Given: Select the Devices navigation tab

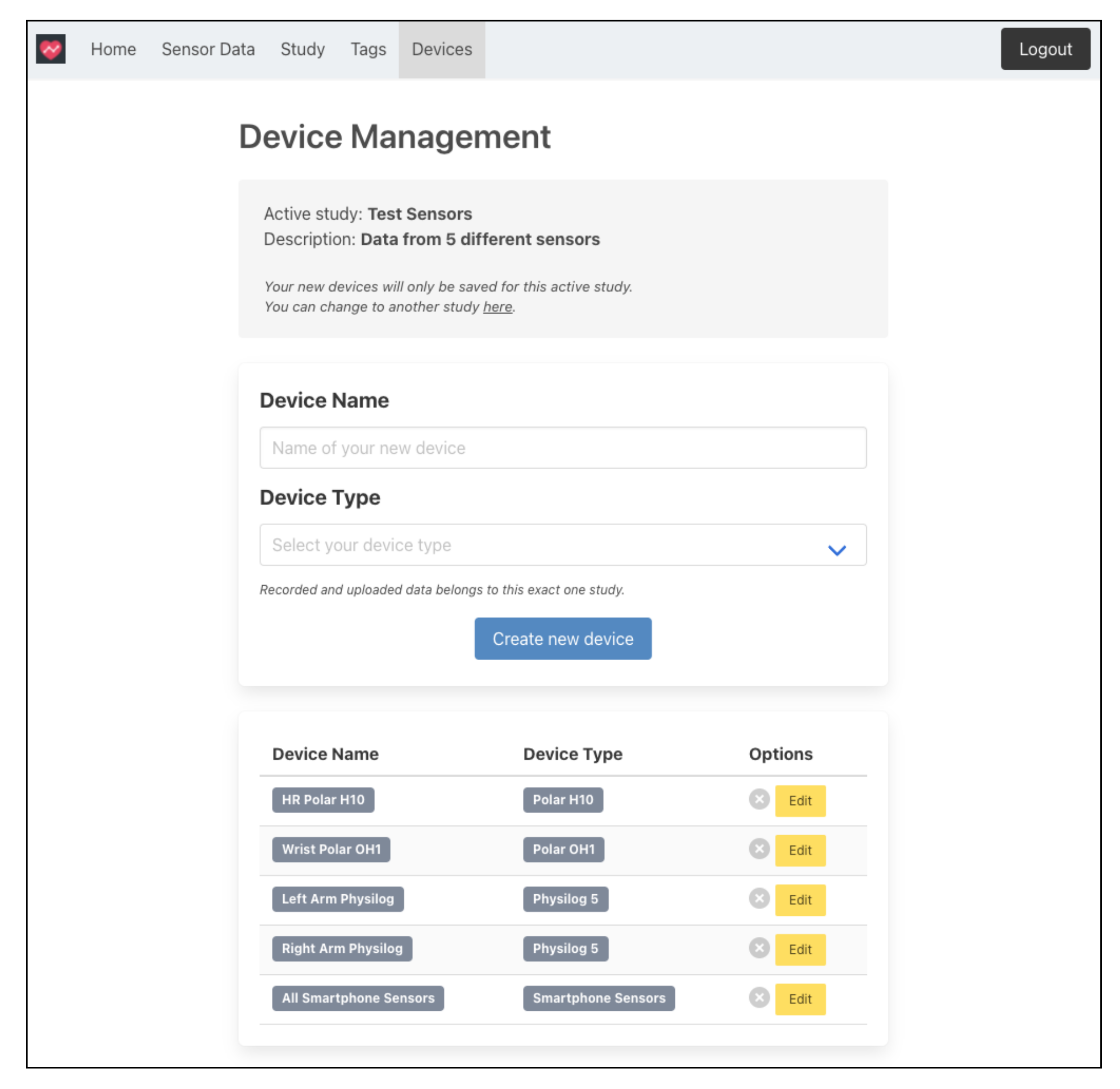Looking at the screenshot, I should coord(441,49).
